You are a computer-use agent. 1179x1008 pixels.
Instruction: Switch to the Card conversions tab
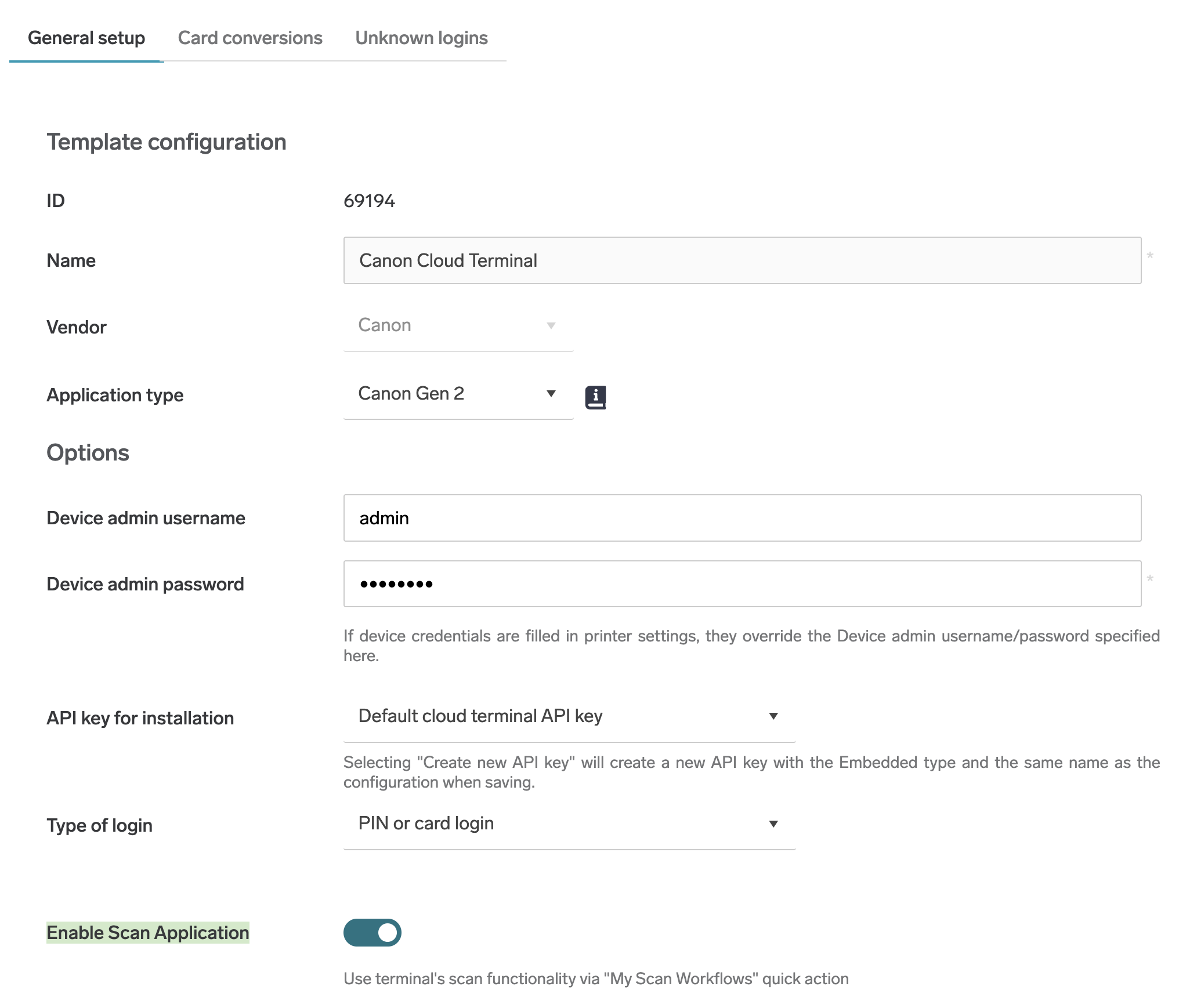click(x=250, y=38)
